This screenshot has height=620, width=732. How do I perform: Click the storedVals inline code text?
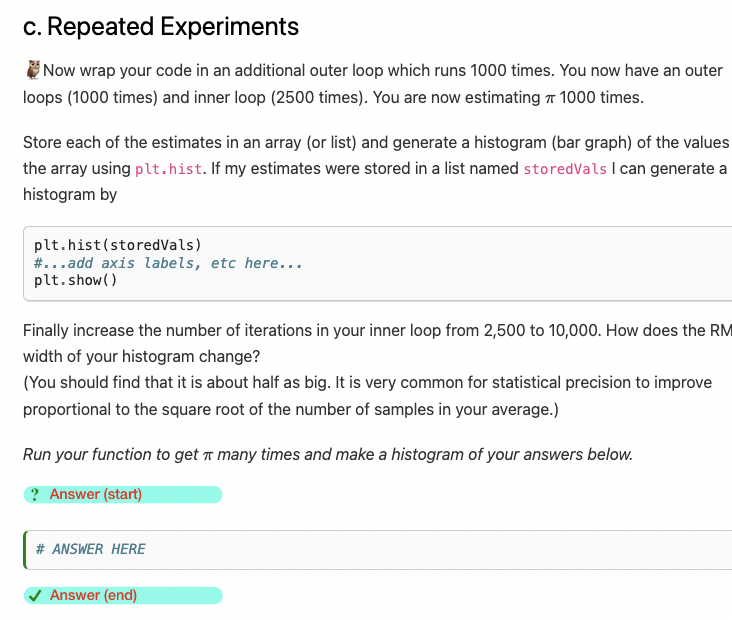coord(565,169)
